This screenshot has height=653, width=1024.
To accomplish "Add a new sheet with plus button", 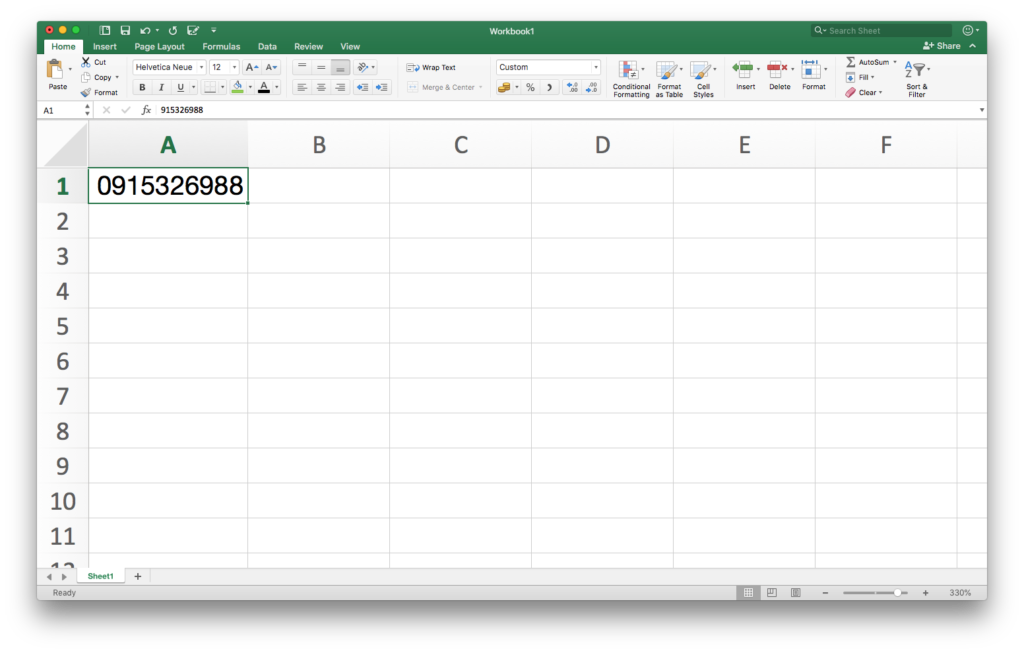I will (x=137, y=576).
